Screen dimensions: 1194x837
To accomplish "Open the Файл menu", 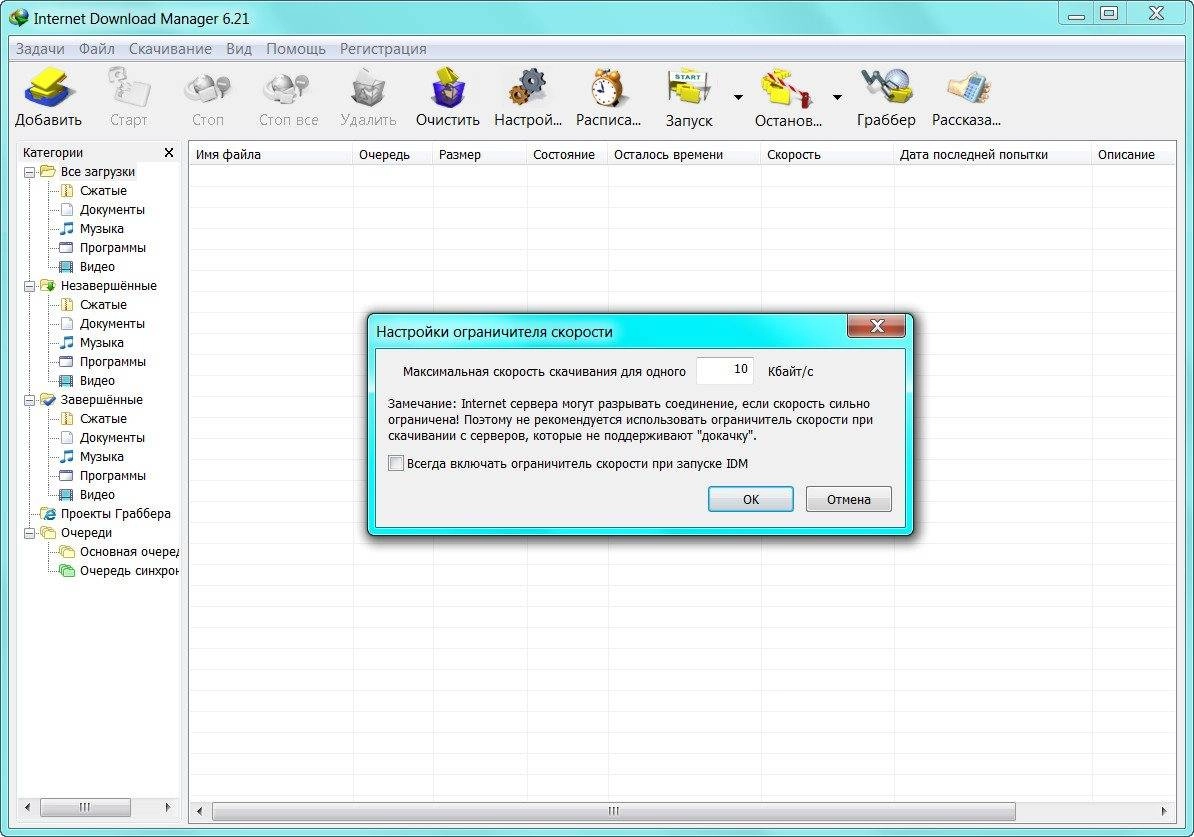I will pos(97,49).
